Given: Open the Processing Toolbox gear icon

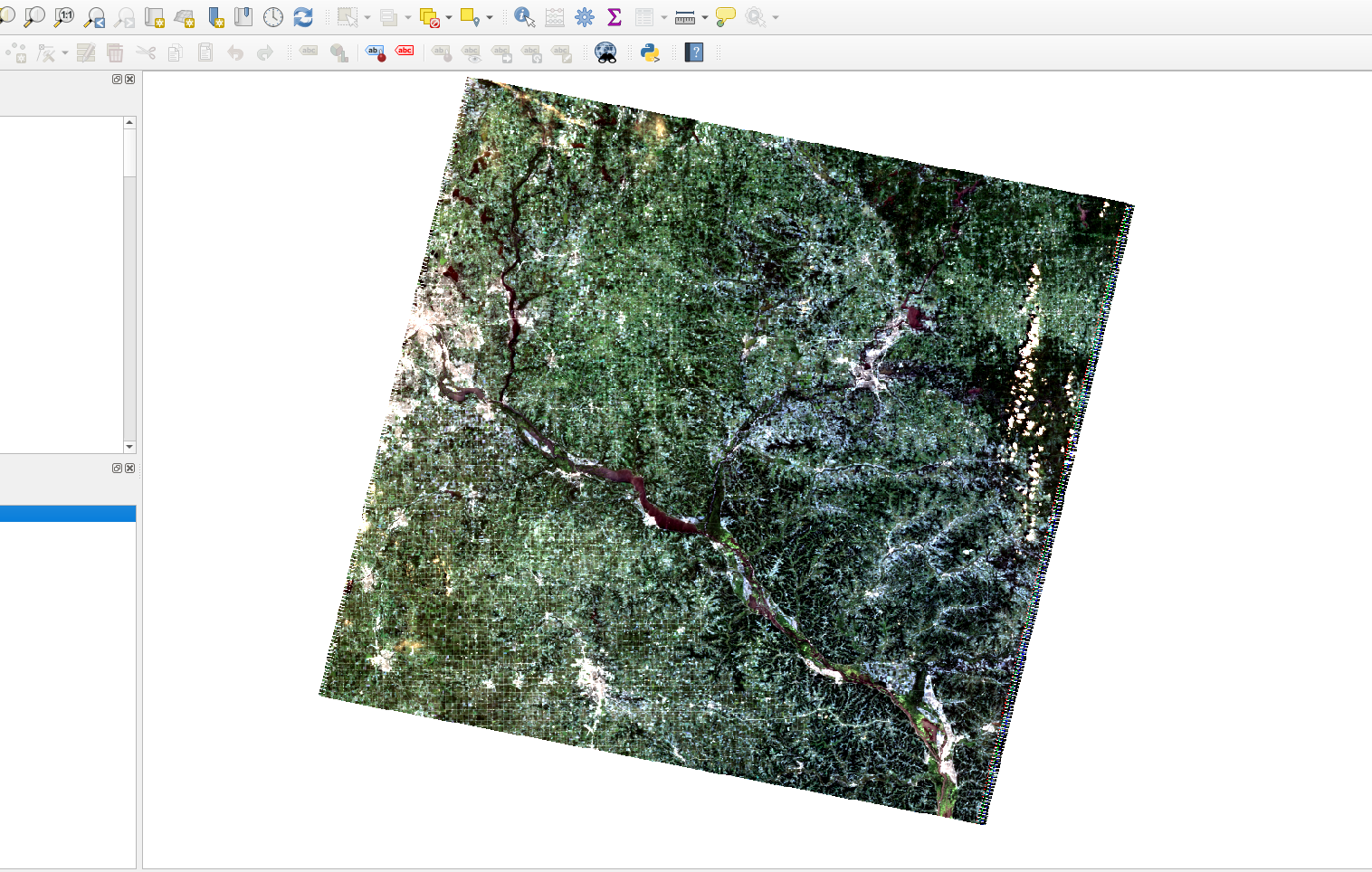Looking at the screenshot, I should click(585, 16).
